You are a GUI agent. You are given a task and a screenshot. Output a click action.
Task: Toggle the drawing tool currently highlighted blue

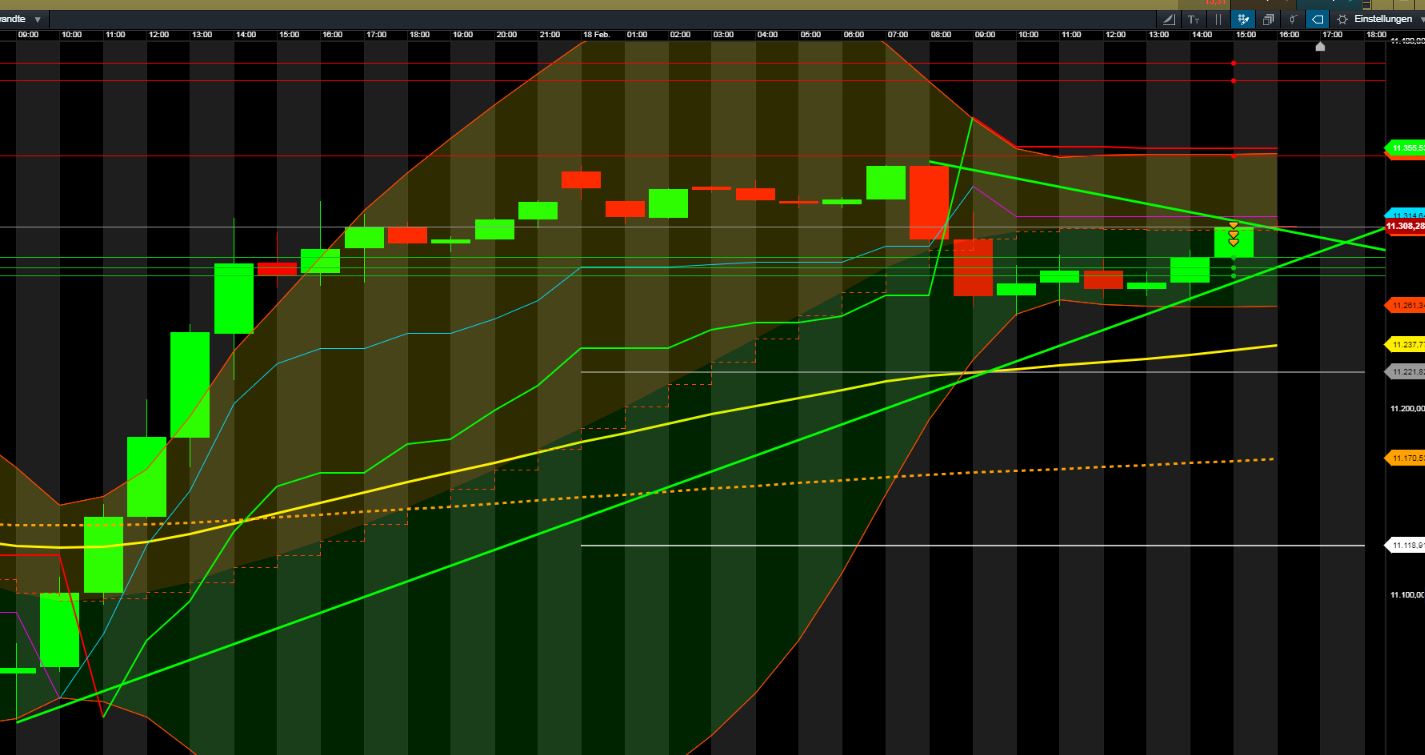[1242, 18]
